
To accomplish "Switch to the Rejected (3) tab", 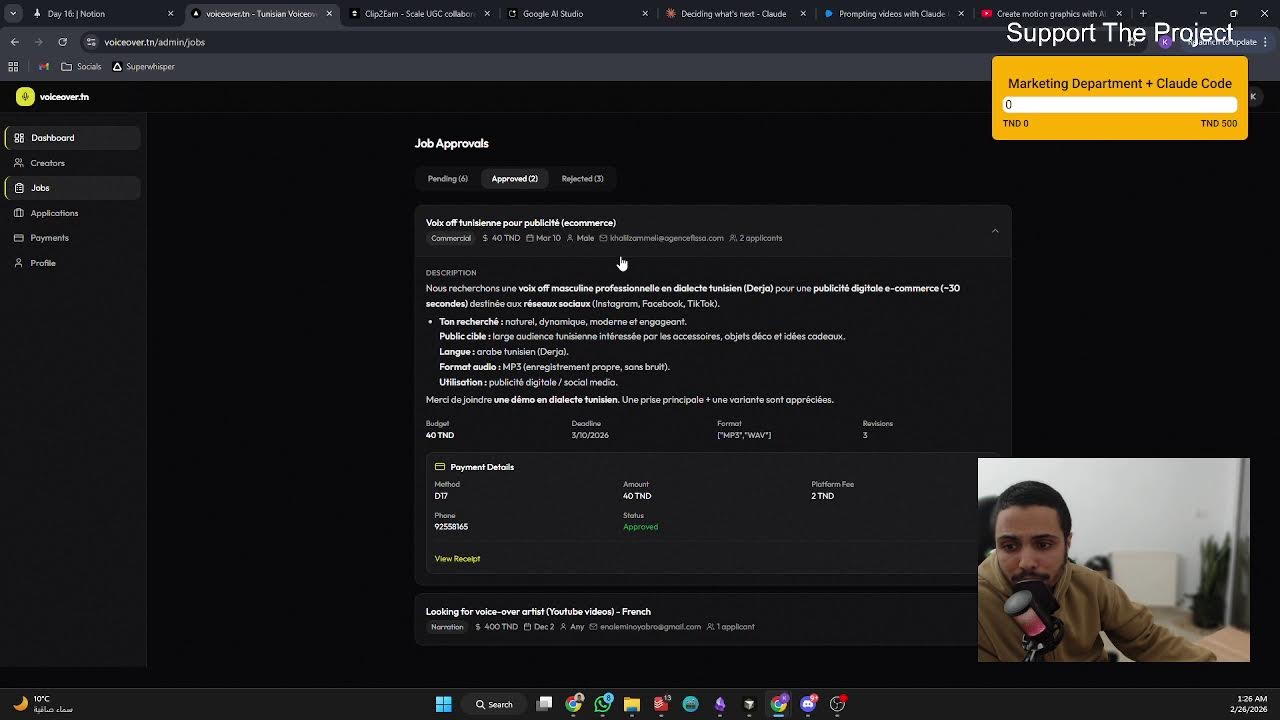I will pos(582,179).
